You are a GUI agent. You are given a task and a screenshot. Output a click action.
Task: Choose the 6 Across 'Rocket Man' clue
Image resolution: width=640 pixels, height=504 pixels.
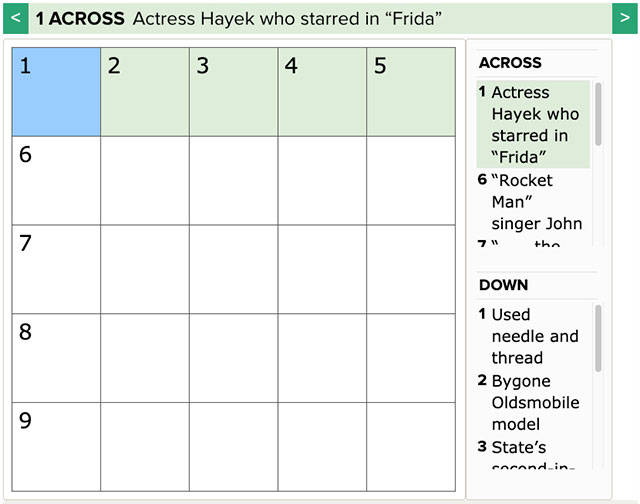tap(535, 201)
